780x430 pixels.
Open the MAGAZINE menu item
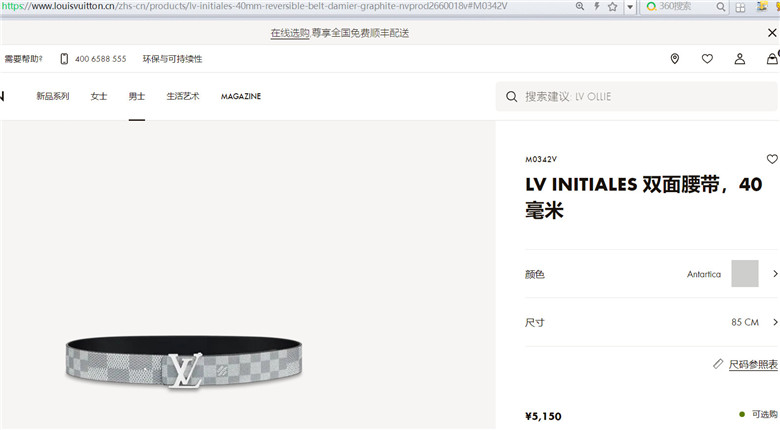point(241,96)
